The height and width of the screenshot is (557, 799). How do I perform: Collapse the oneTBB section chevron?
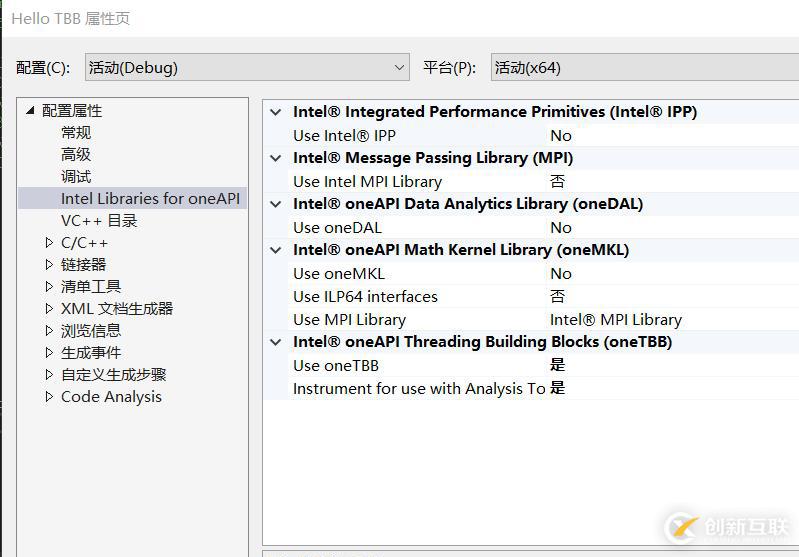[276, 342]
